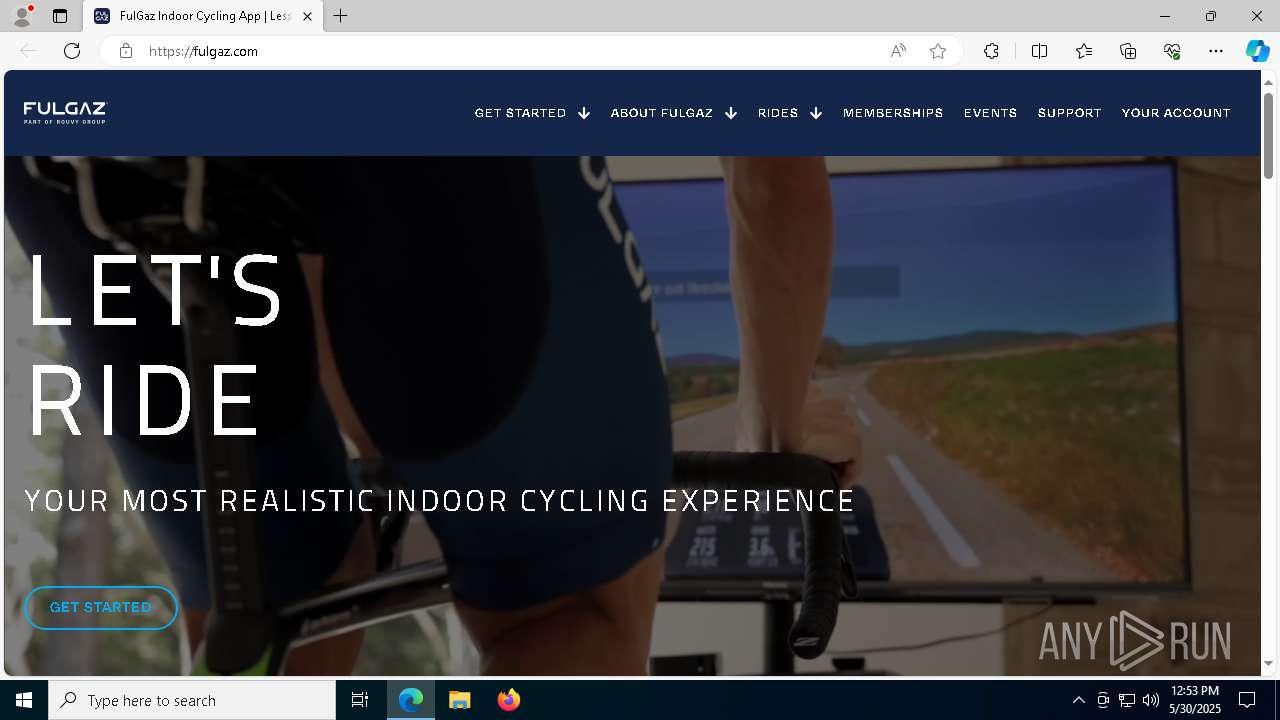
Task: Open Browser essentials icon
Action: (1172, 51)
